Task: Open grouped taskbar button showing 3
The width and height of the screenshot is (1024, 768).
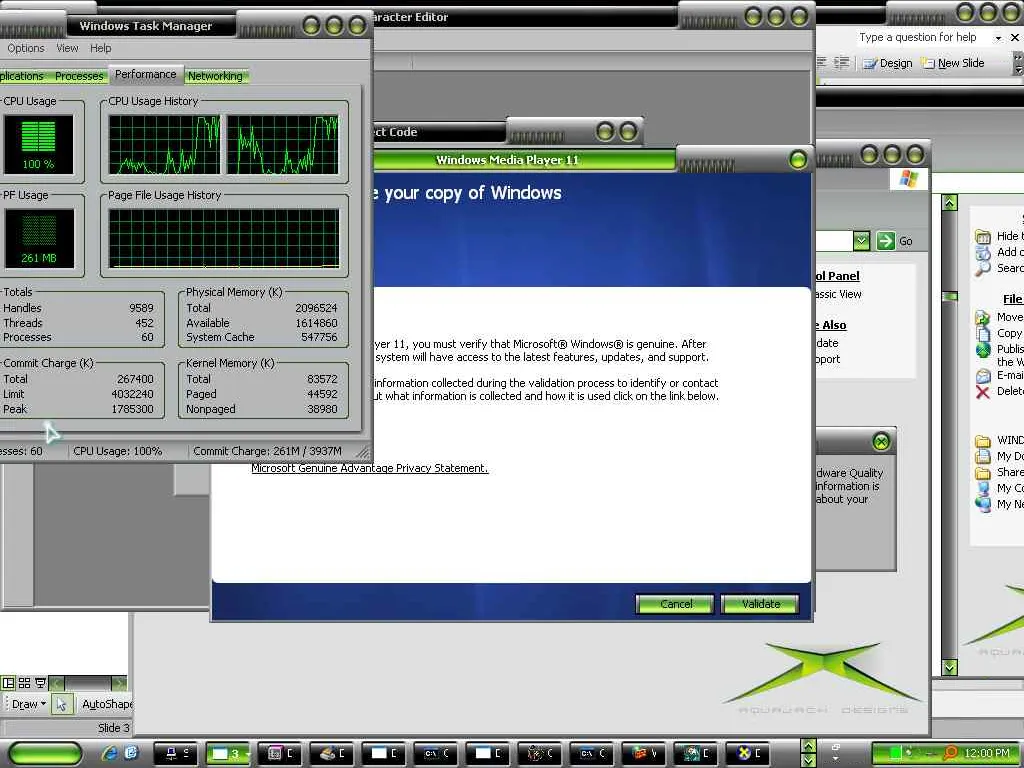Action: (228, 753)
